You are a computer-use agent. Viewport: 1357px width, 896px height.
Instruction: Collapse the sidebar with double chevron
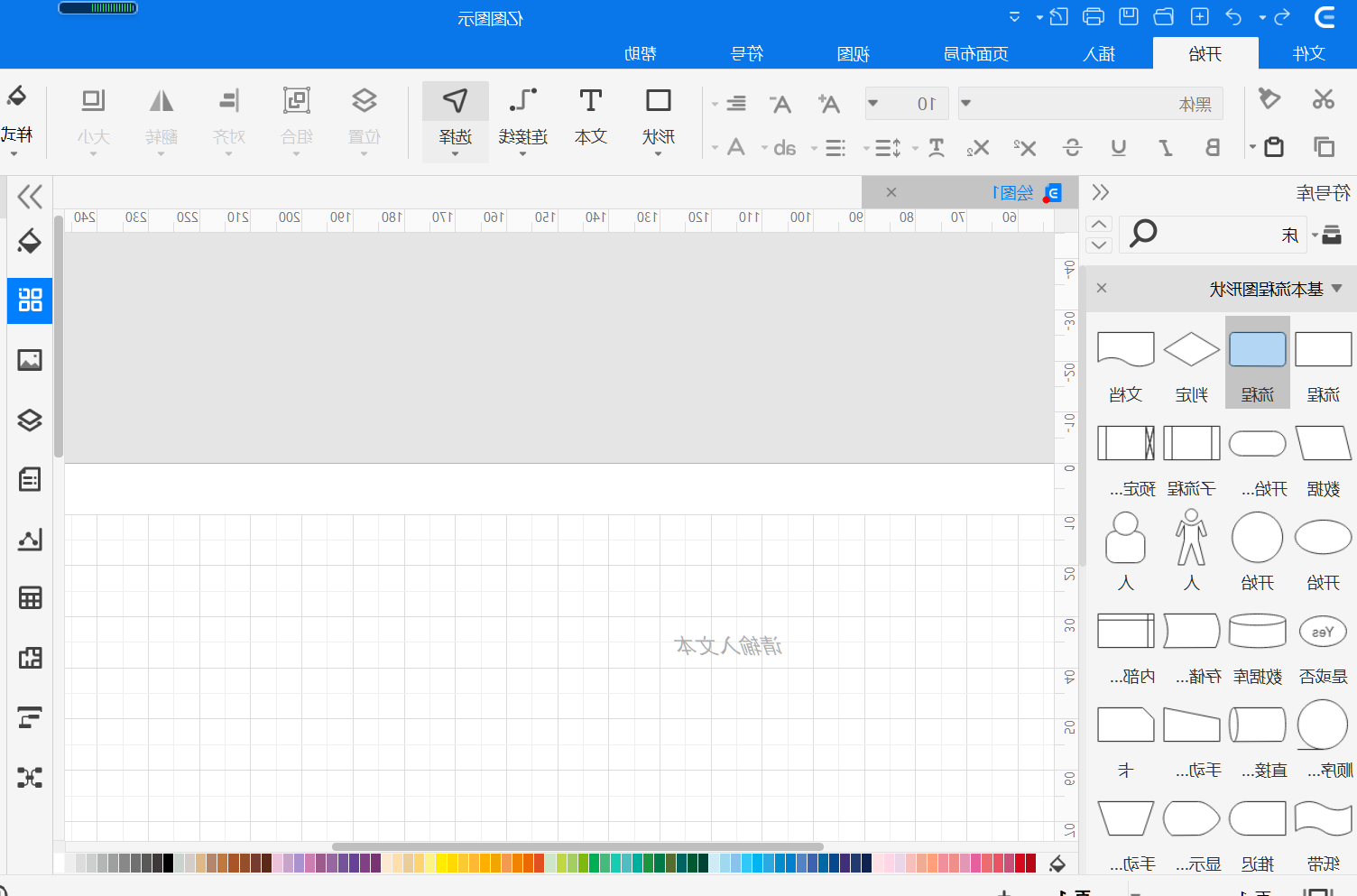(30, 196)
